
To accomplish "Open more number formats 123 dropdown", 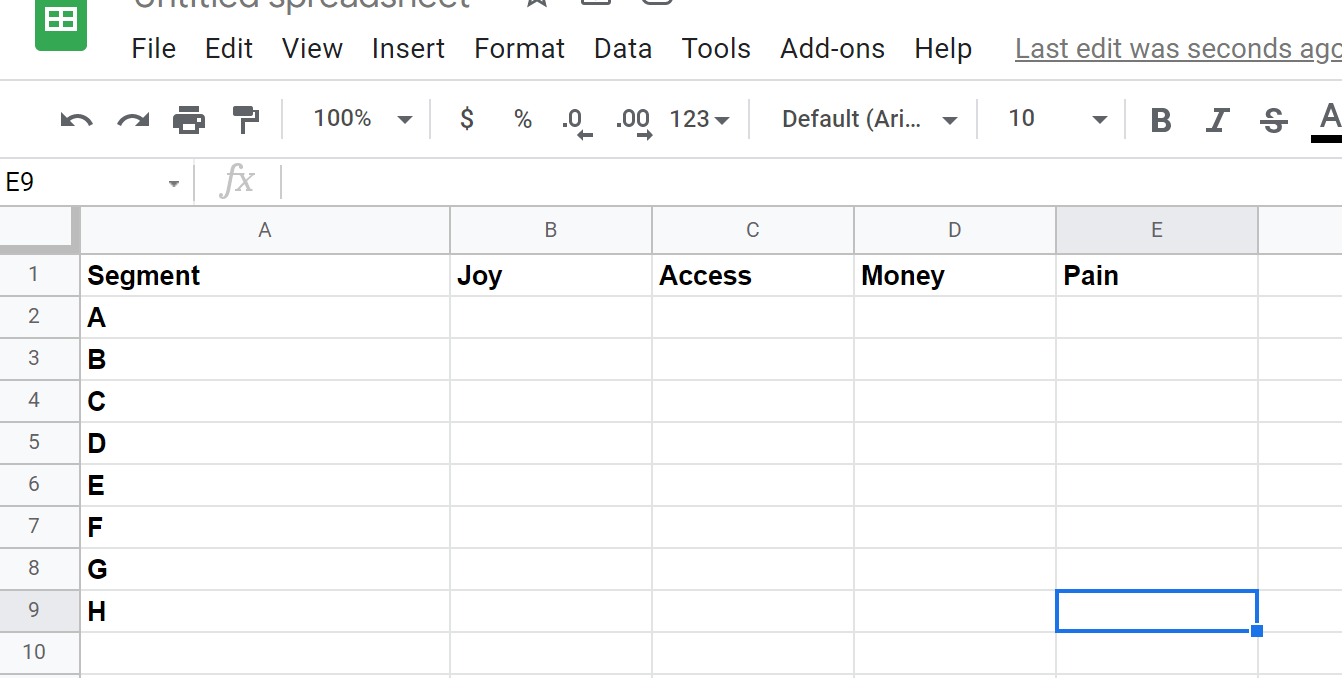I will click(700, 120).
